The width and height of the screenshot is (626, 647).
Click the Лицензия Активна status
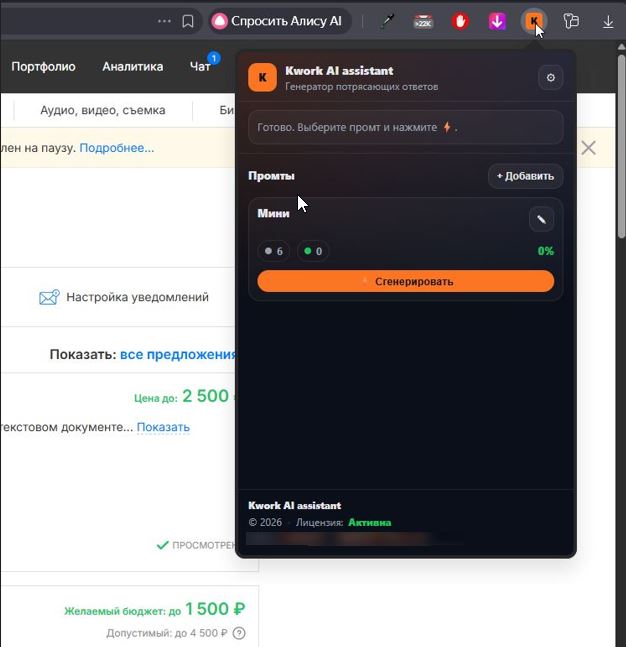[x=343, y=522]
